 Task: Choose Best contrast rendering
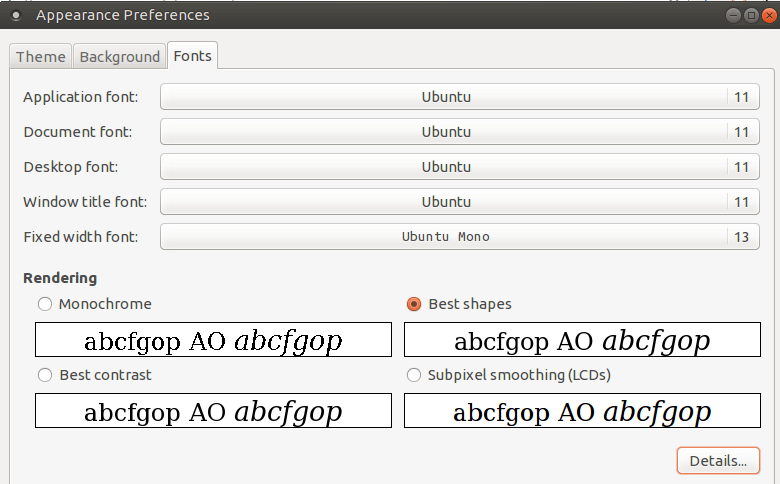[44, 375]
